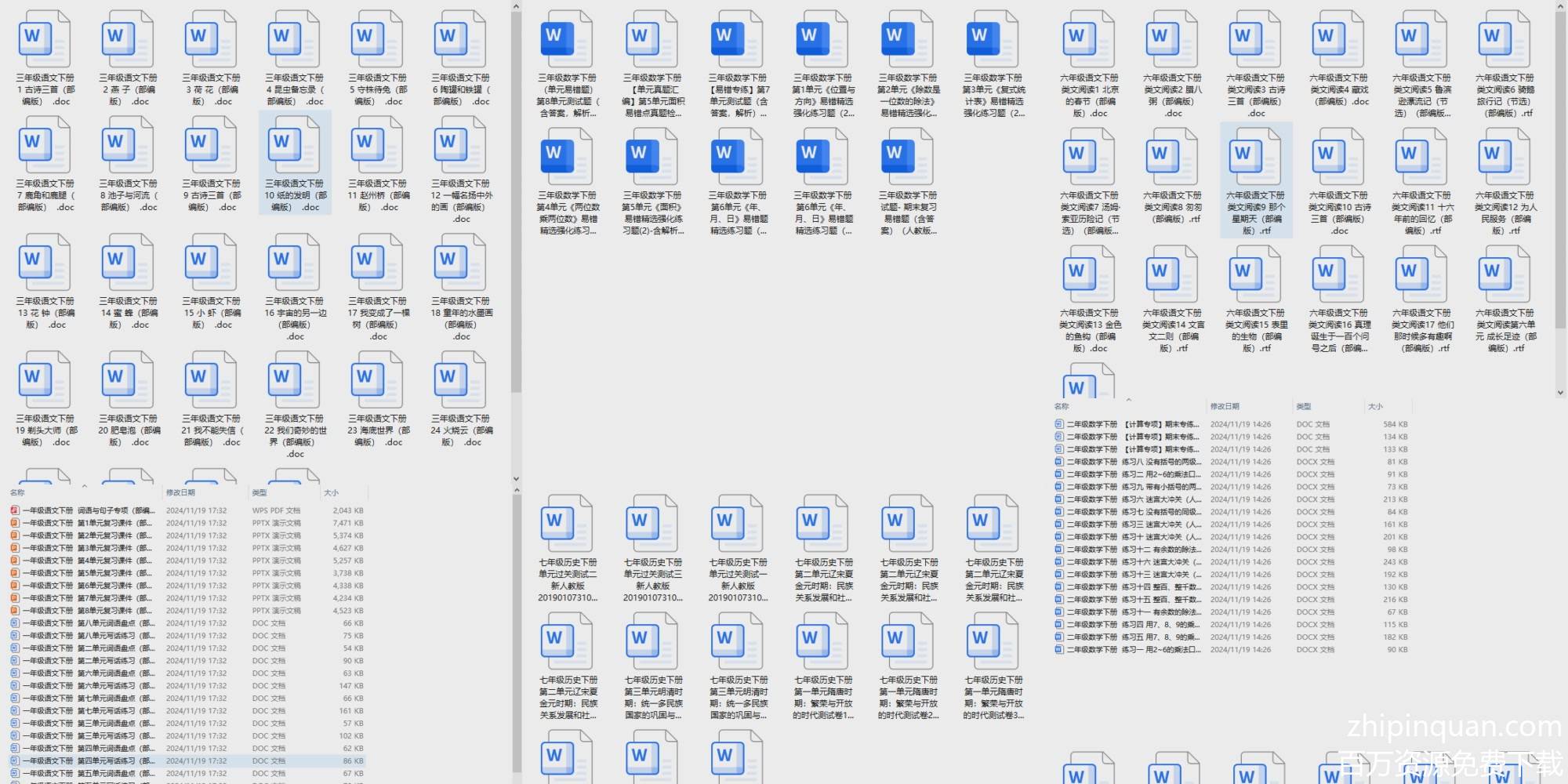
Task: Select the 三年级语文下册 16 宇宙的另一边 file
Action: (x=294, y=264)
